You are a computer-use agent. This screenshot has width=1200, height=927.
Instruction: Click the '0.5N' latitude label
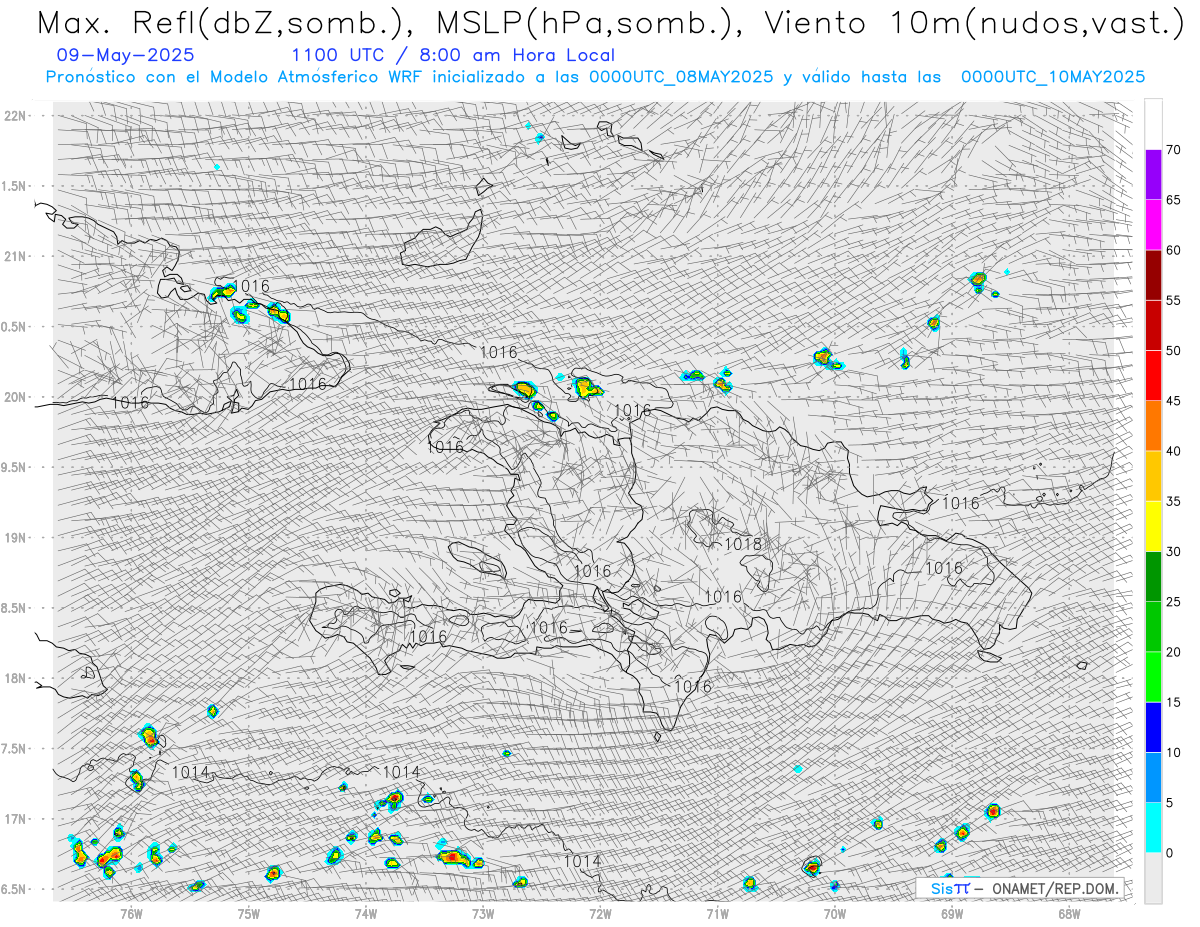(13, 327)
